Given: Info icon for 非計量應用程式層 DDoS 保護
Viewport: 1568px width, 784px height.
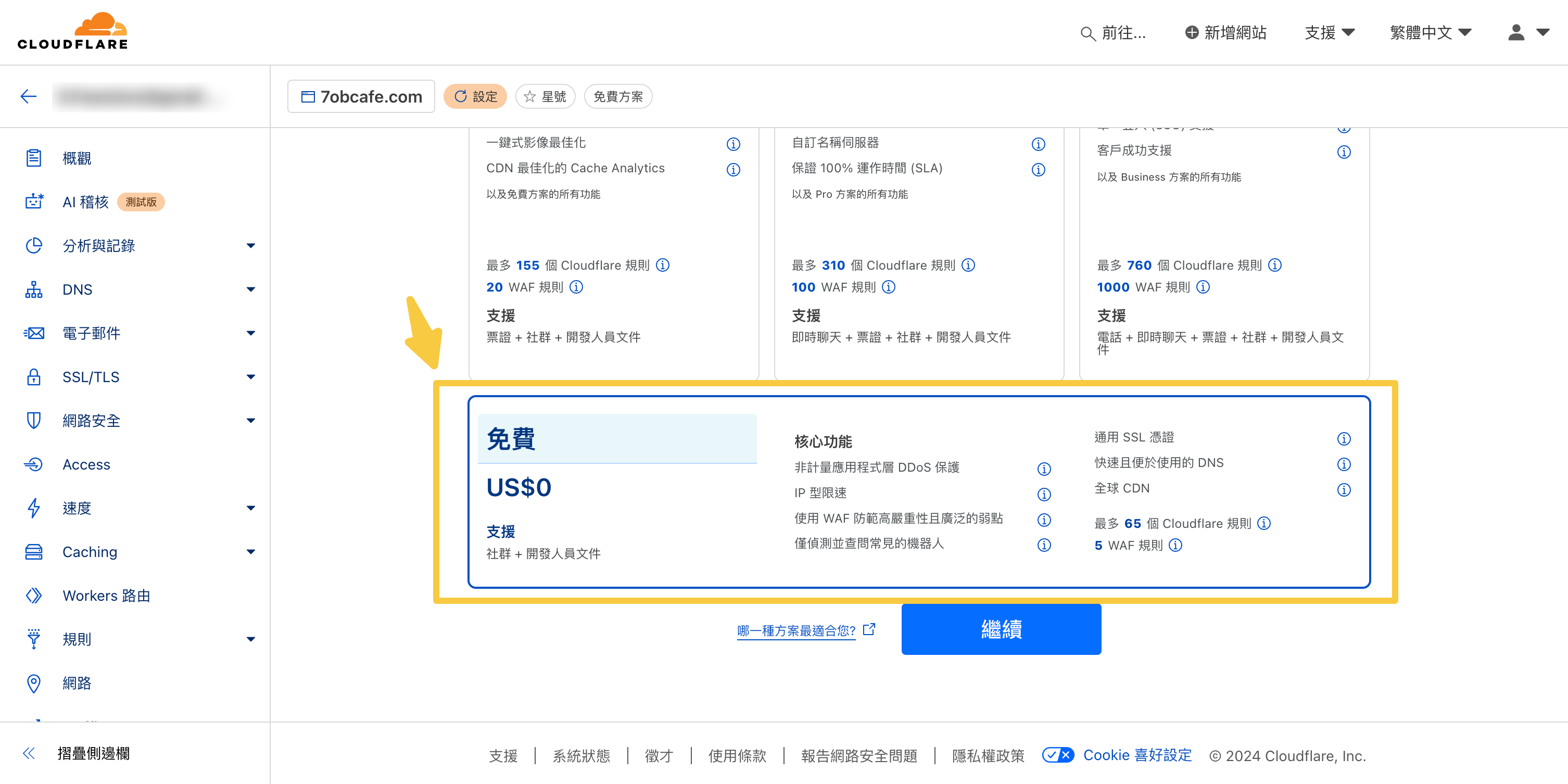Looking at the screenshot, I should click(x=1044, y=469).
